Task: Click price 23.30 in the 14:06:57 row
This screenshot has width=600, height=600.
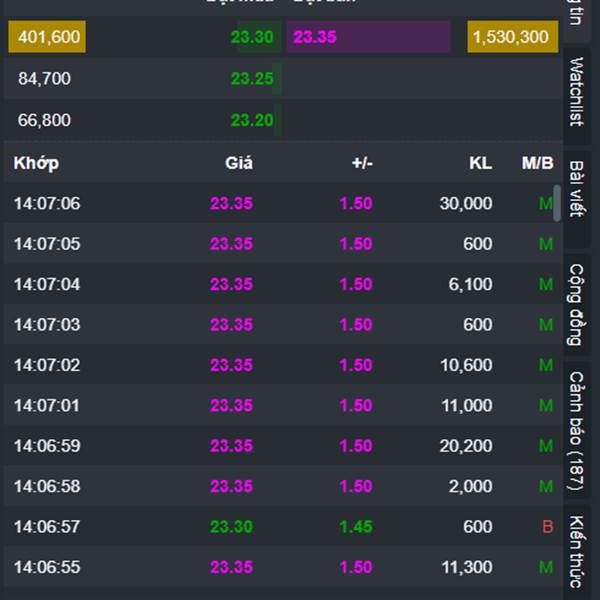Action: tap(232, 527)
